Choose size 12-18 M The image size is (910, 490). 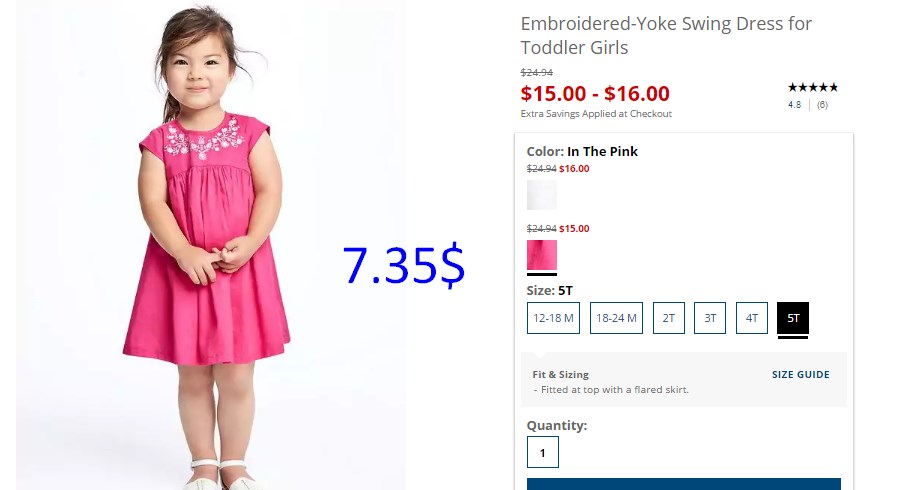click(553, 318)
